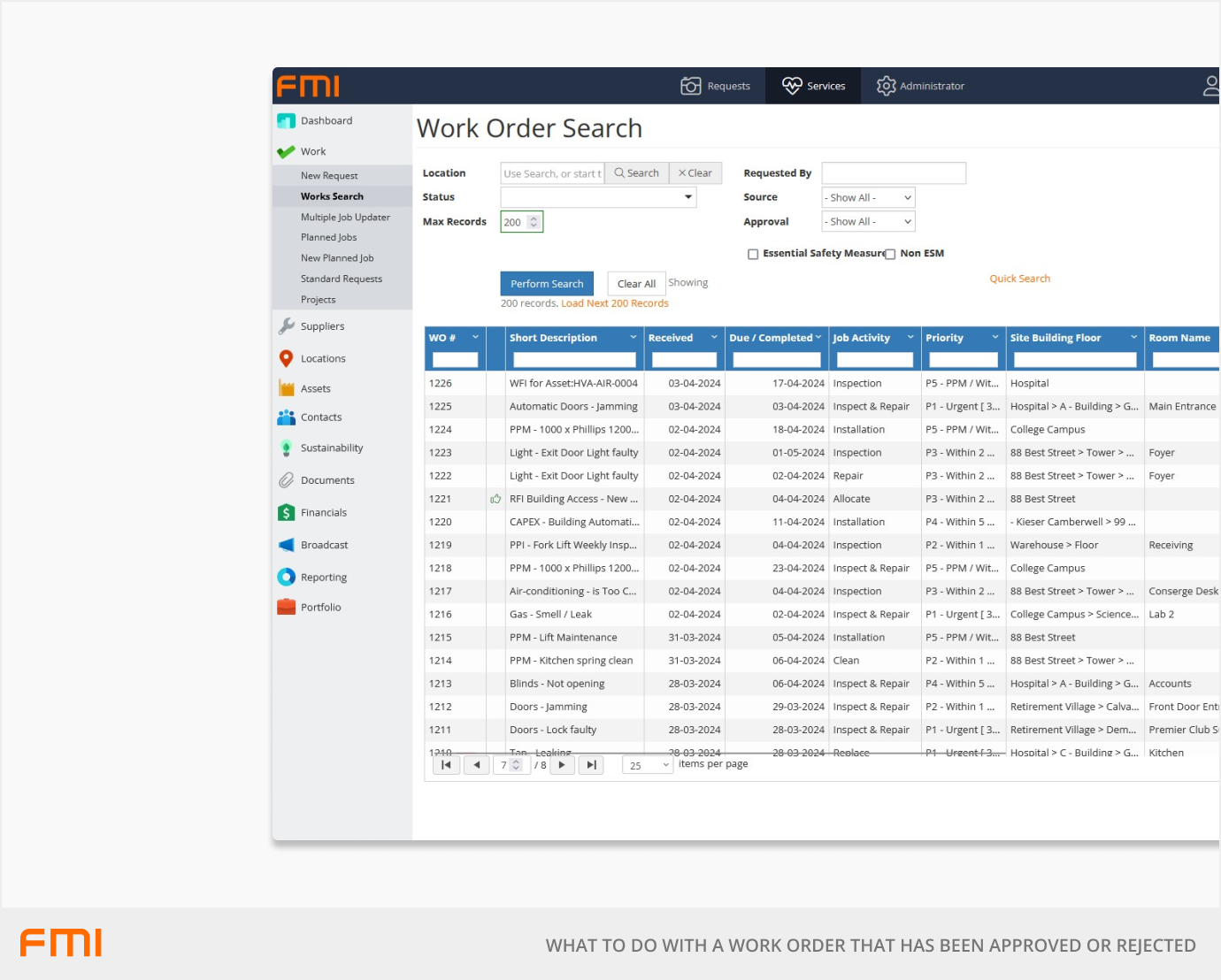Click Load Next 200 Records link

click(614, 303)
